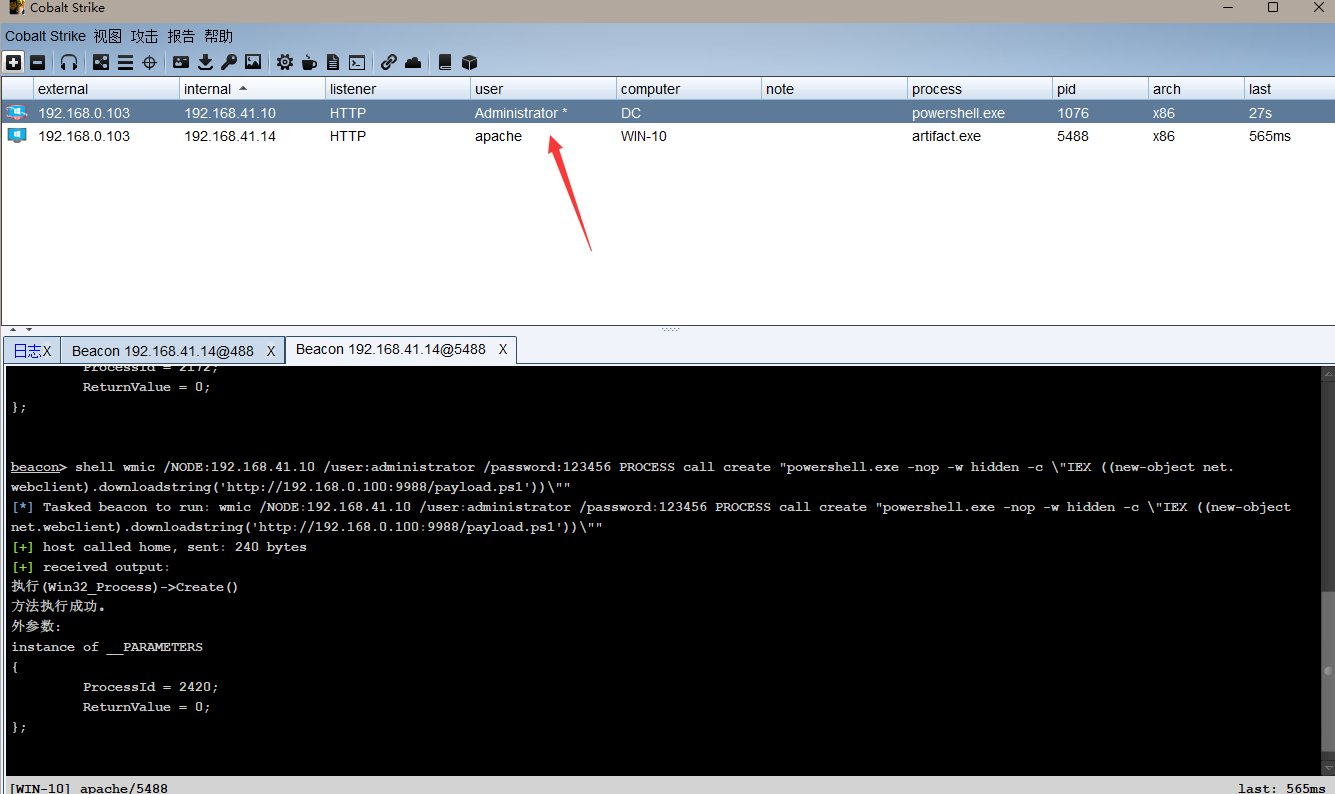Open Help via the book icon
This screenshot has width=1335, height=794.
coord(445,62)
